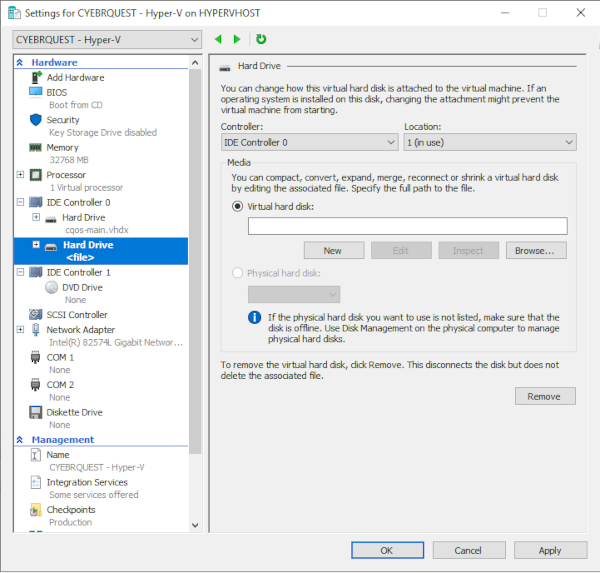Click the green back navigation arrow
Screen dimensions: 600x573
219,39
